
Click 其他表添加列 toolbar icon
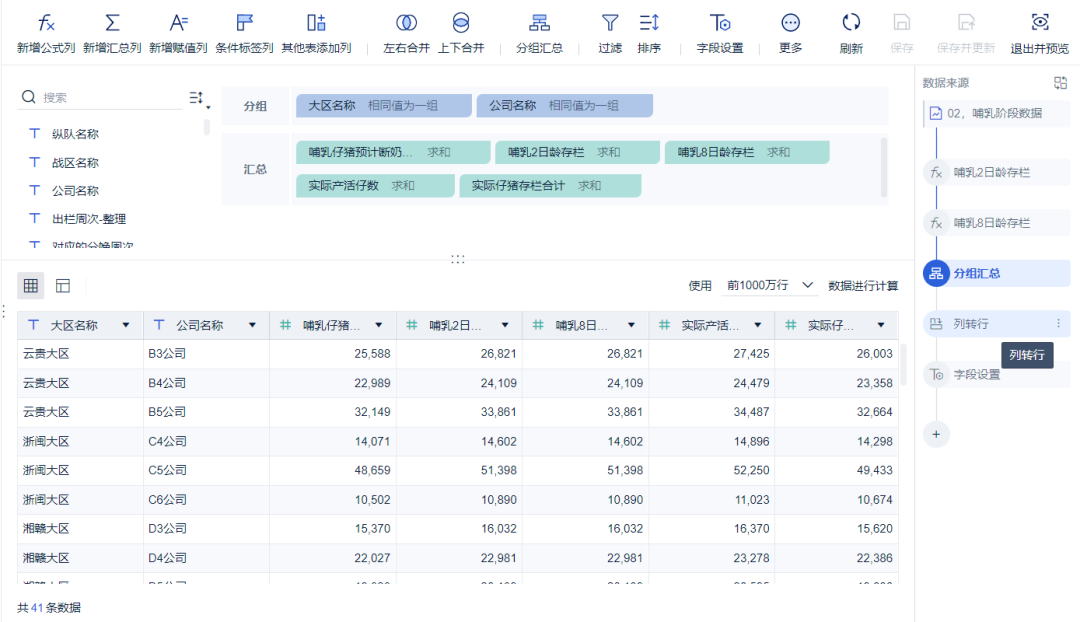[x=316, y=23]
